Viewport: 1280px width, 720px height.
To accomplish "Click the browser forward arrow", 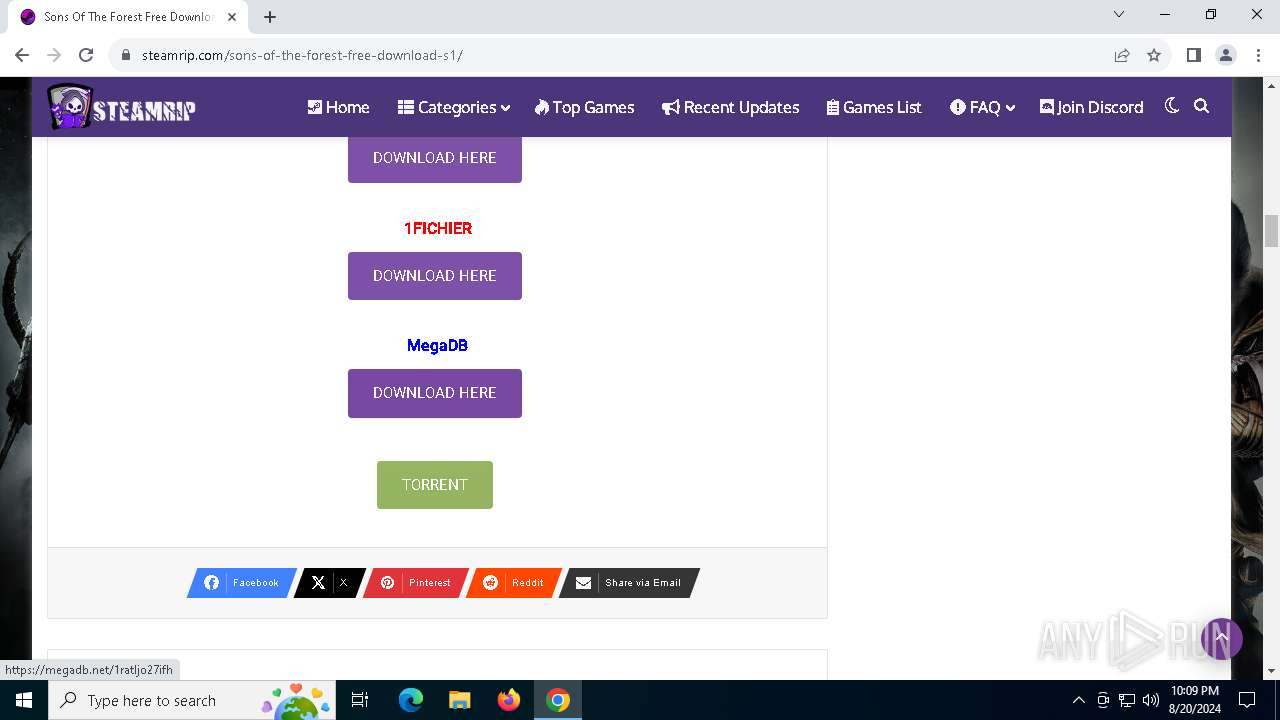I will pos(54,55).
